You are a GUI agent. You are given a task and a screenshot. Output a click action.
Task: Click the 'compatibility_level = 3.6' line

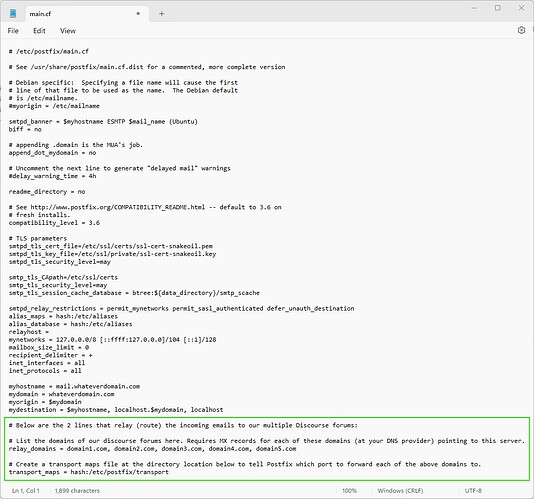[54, 223]
